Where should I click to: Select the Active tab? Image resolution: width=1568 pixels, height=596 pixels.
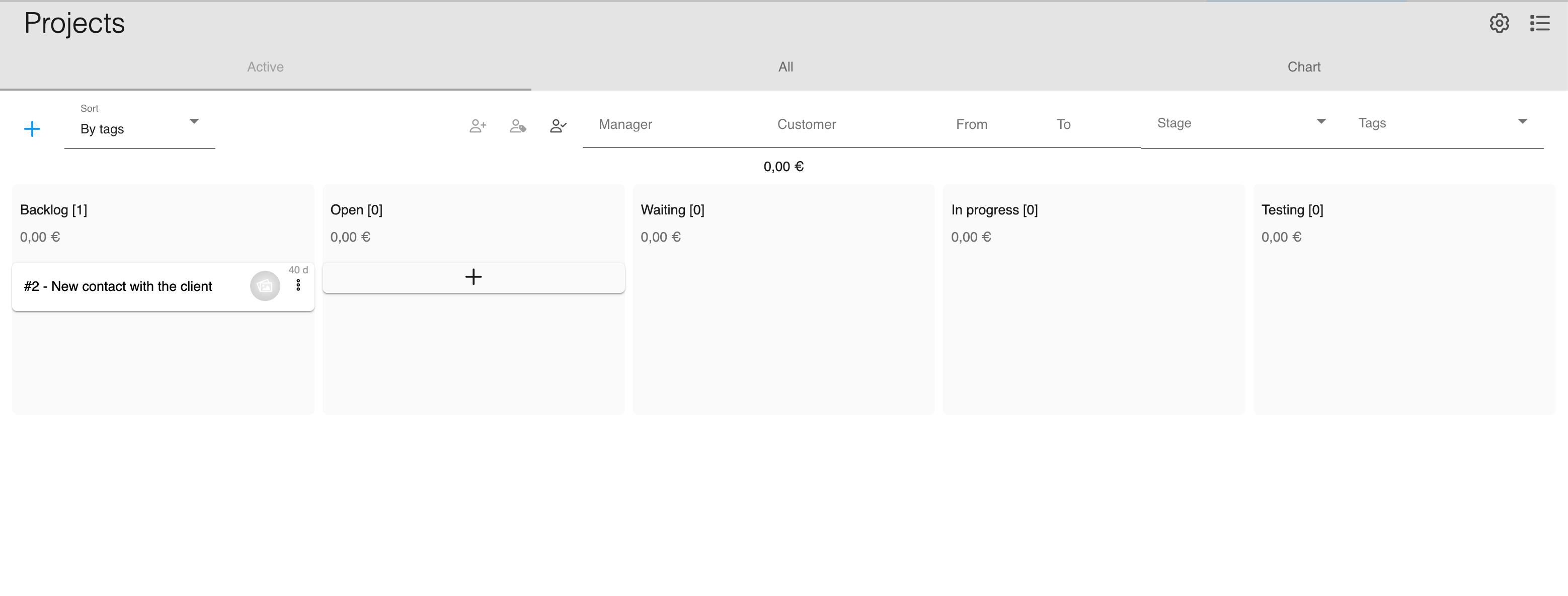click(x=265, y=67)
